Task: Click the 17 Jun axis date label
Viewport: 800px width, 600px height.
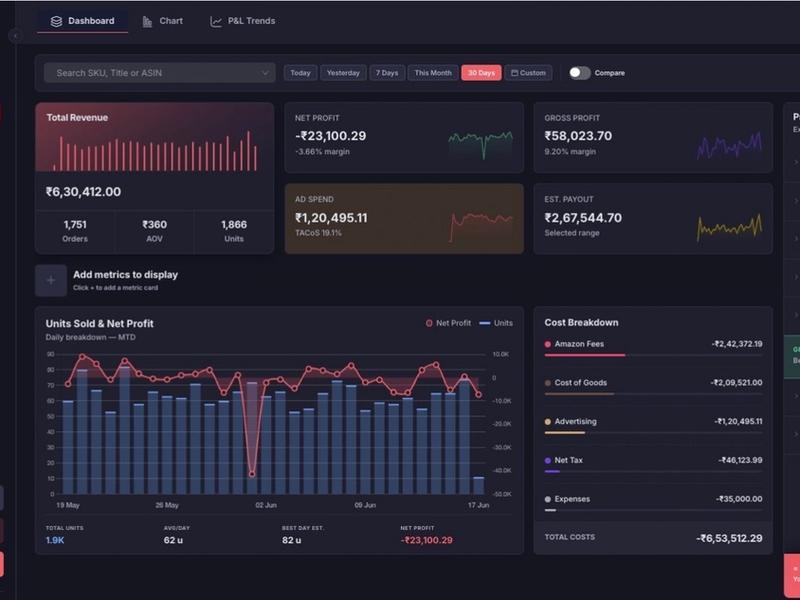Action: pos(479,505)
